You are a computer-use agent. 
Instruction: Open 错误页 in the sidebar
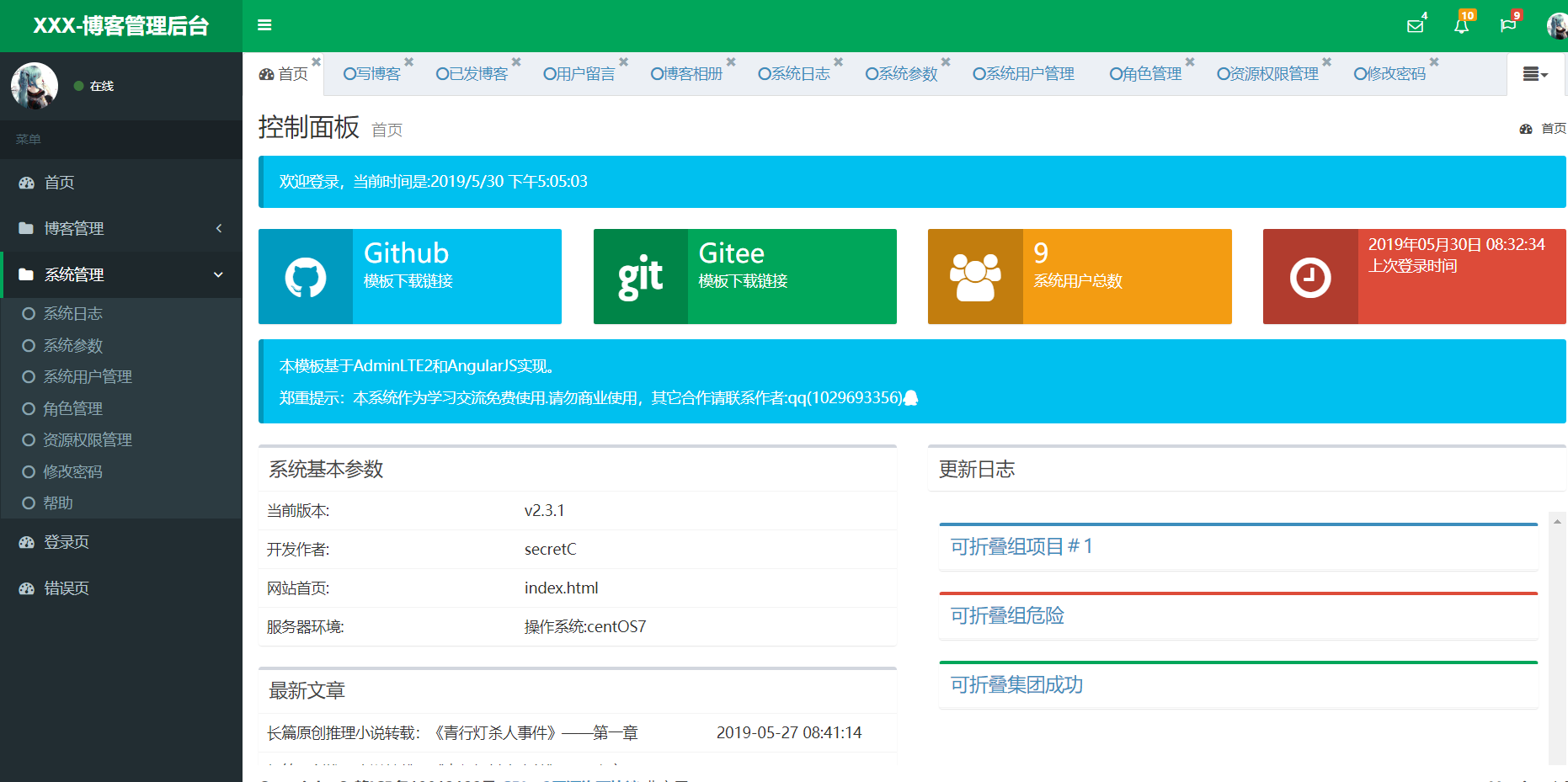coord(121,588)
